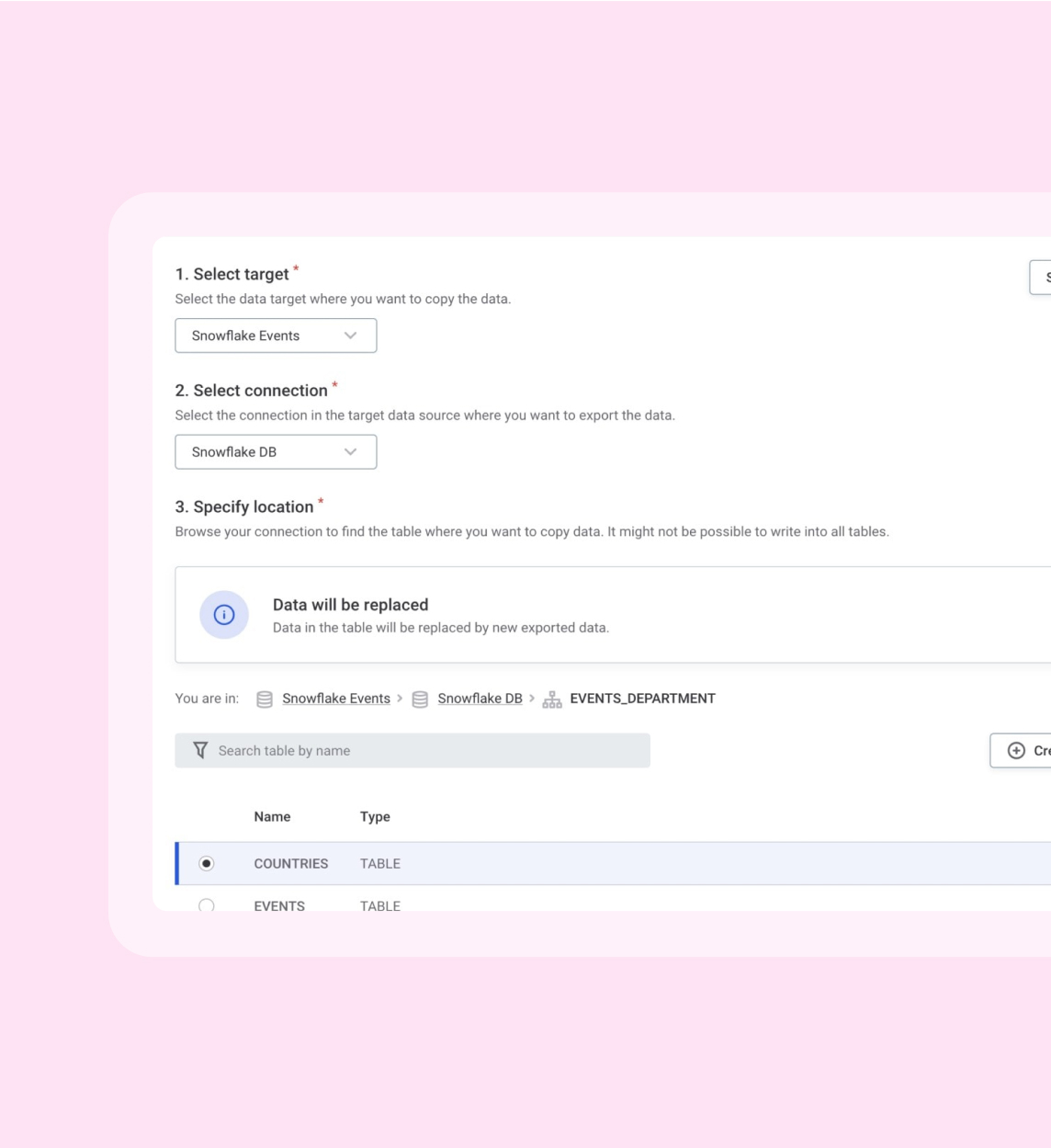Navigate to Snowflake Events breadcrumb link
The image size is (1051, 1148).
336,699
